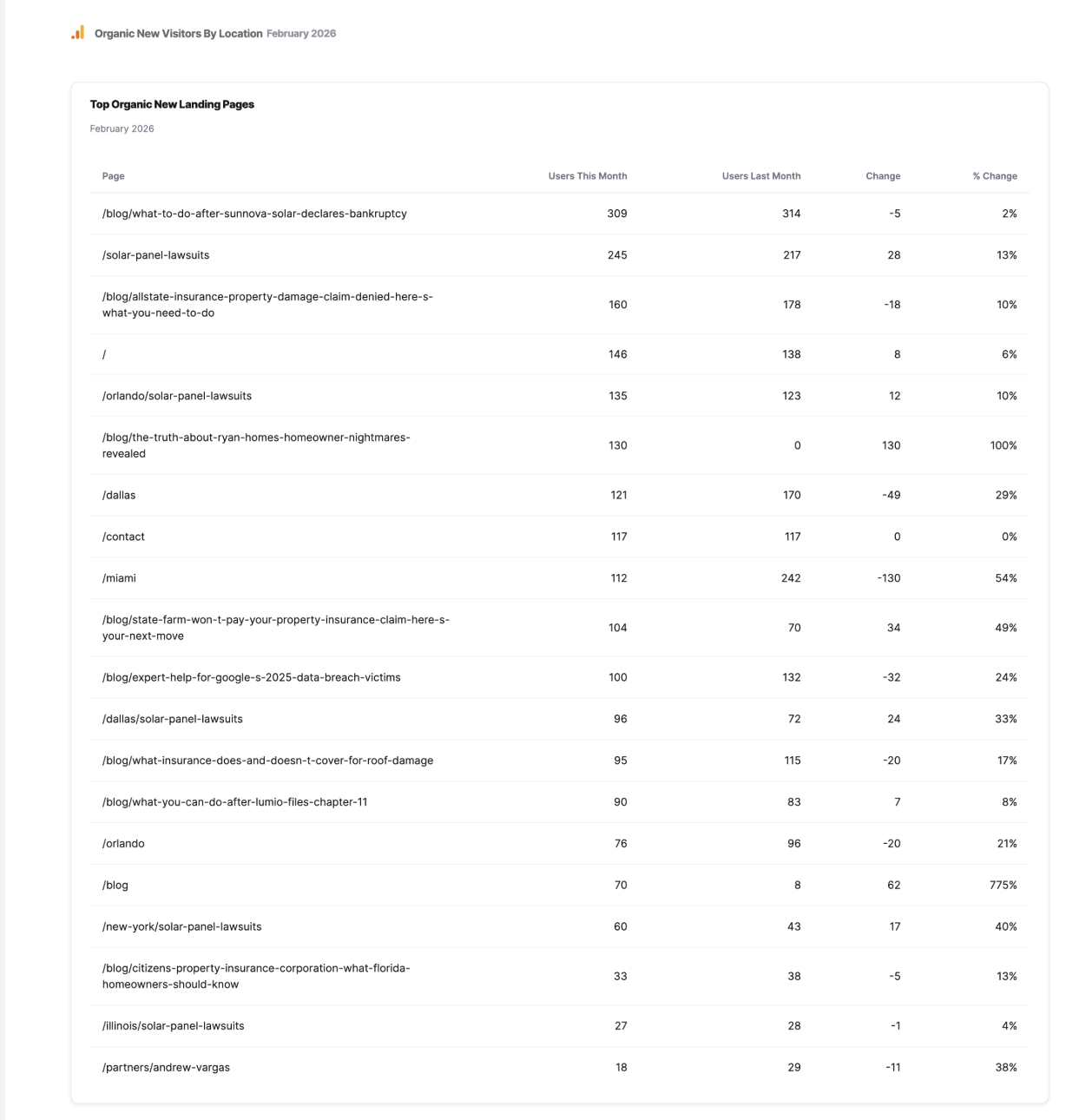The width and height of the screenshot is (1092, 1120).
Task: Open the /miami landing page link
Action: (x=119, y=578)
